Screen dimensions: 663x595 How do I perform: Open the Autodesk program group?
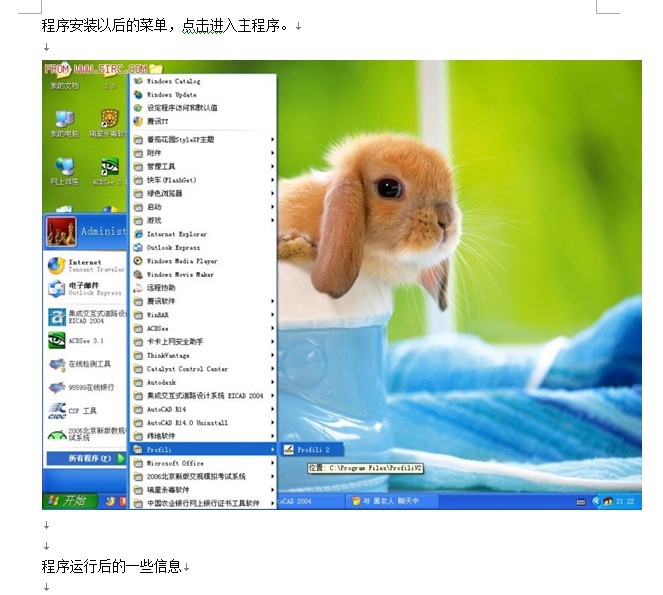click(x=203, y=382)
